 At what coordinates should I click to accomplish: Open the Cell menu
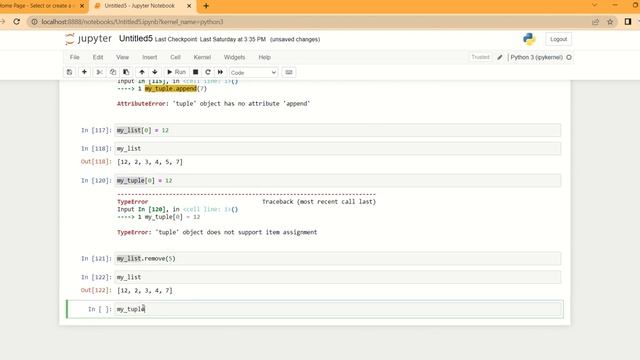point(176,57)
